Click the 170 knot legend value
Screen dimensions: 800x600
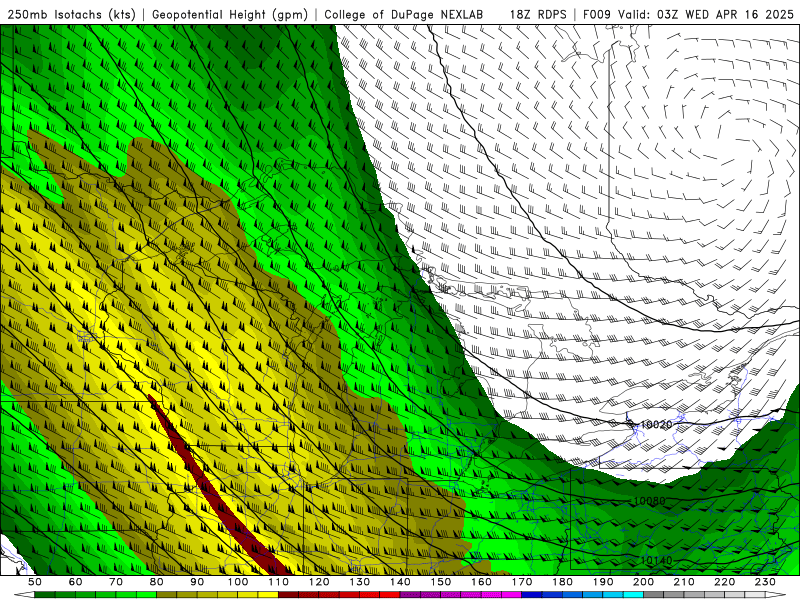pyautogui.click(x=522, y=582)
